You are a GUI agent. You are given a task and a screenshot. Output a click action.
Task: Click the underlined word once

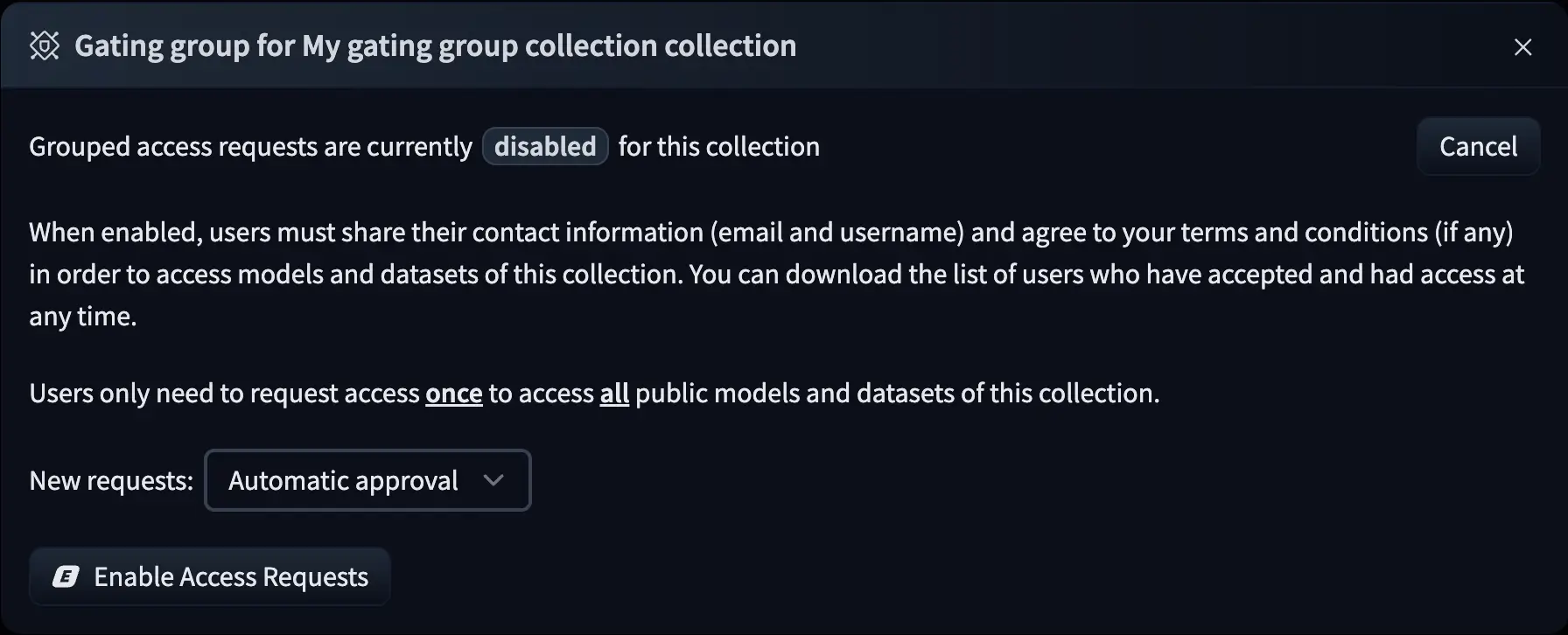click(453, 394)
